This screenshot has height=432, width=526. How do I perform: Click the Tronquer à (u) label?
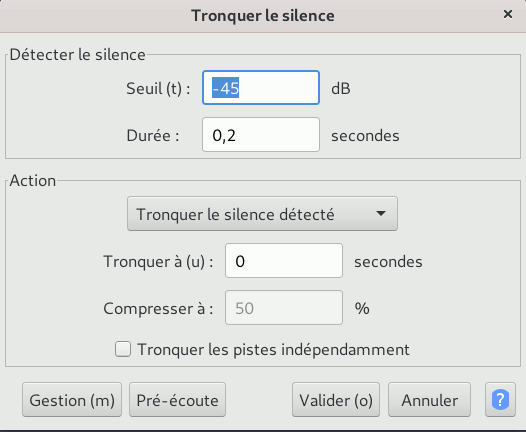(158, 262)
